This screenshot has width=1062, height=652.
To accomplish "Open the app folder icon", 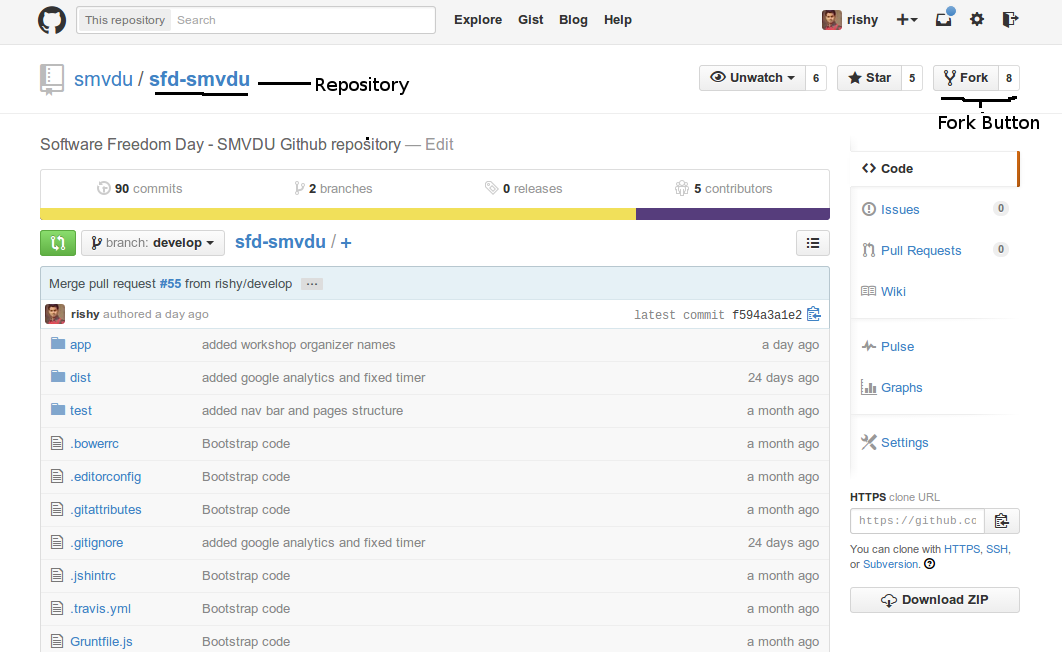I will click(x=58, y=344).
